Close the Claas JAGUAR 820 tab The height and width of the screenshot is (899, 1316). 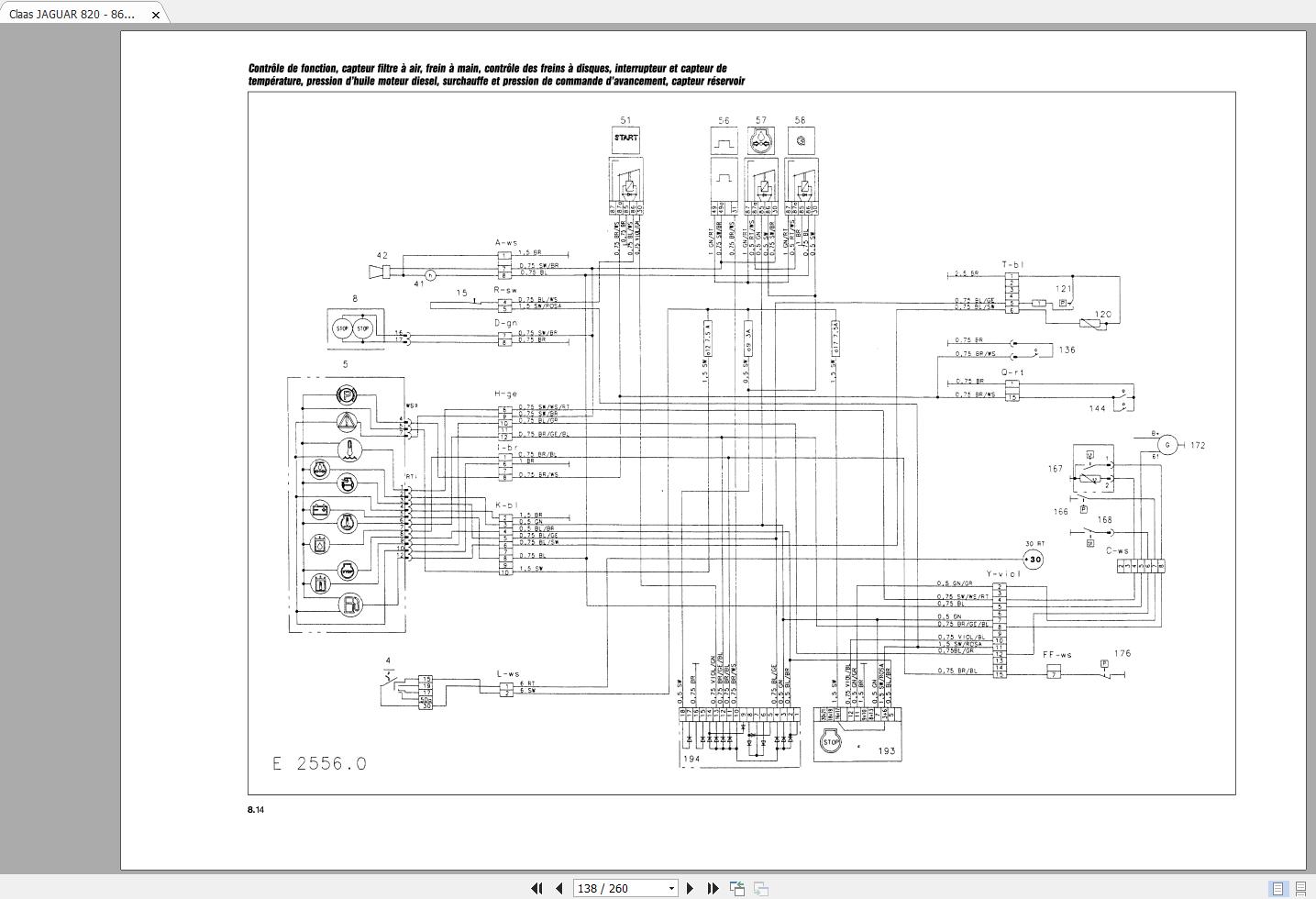pos(157,15)
